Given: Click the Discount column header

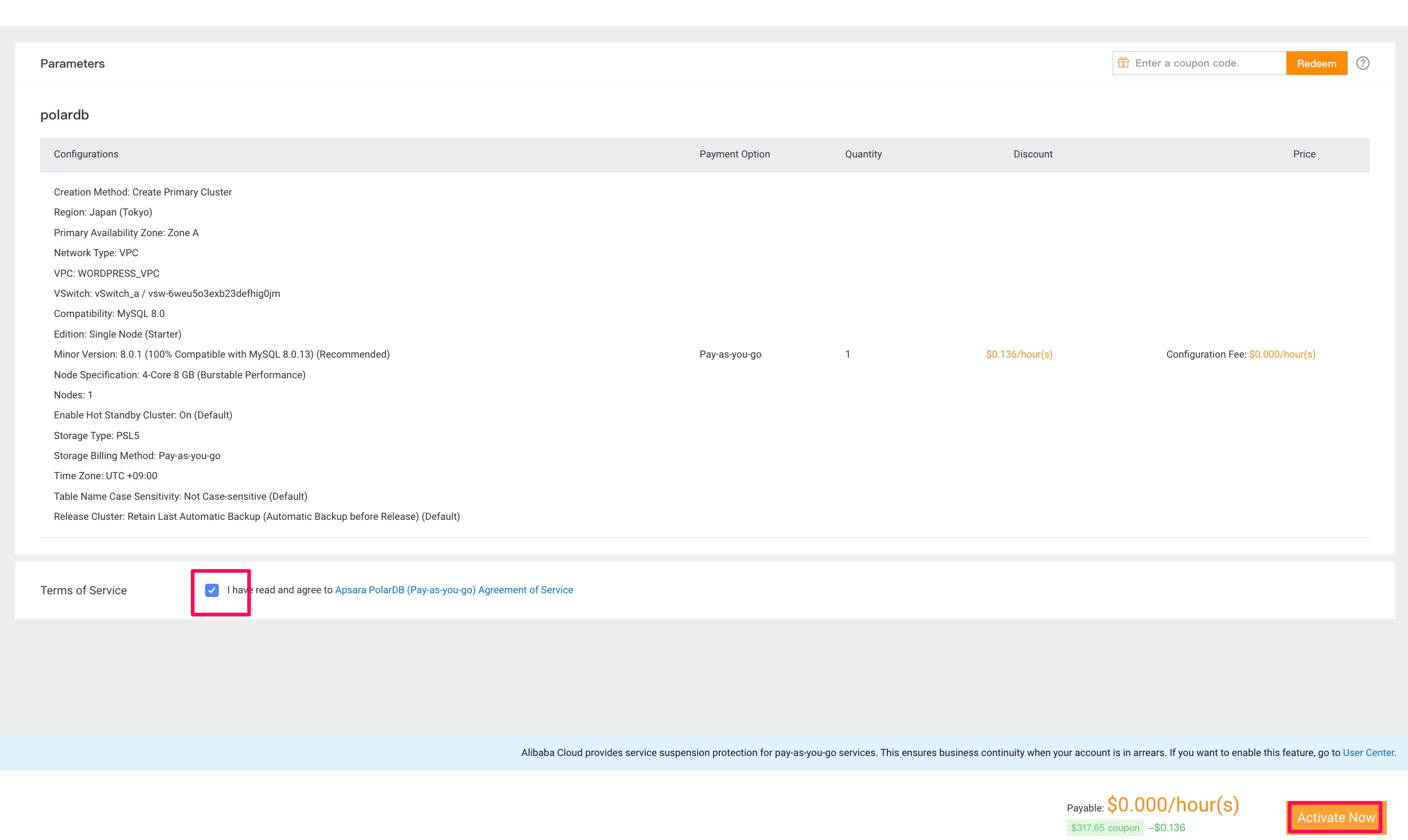Looking at the screenshot, I should coord(1033,154).
